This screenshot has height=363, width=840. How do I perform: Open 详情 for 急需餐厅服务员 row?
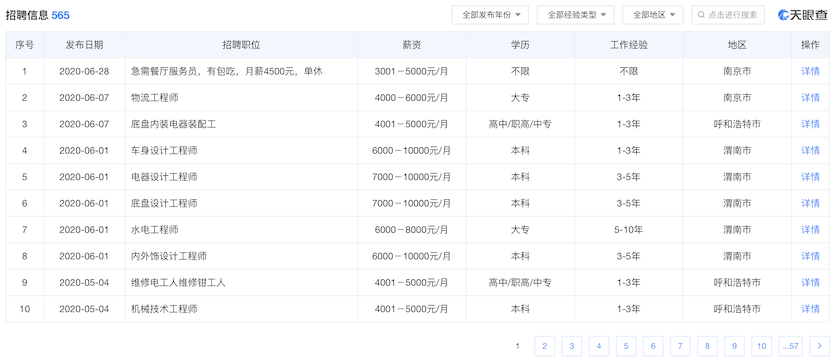810,71
